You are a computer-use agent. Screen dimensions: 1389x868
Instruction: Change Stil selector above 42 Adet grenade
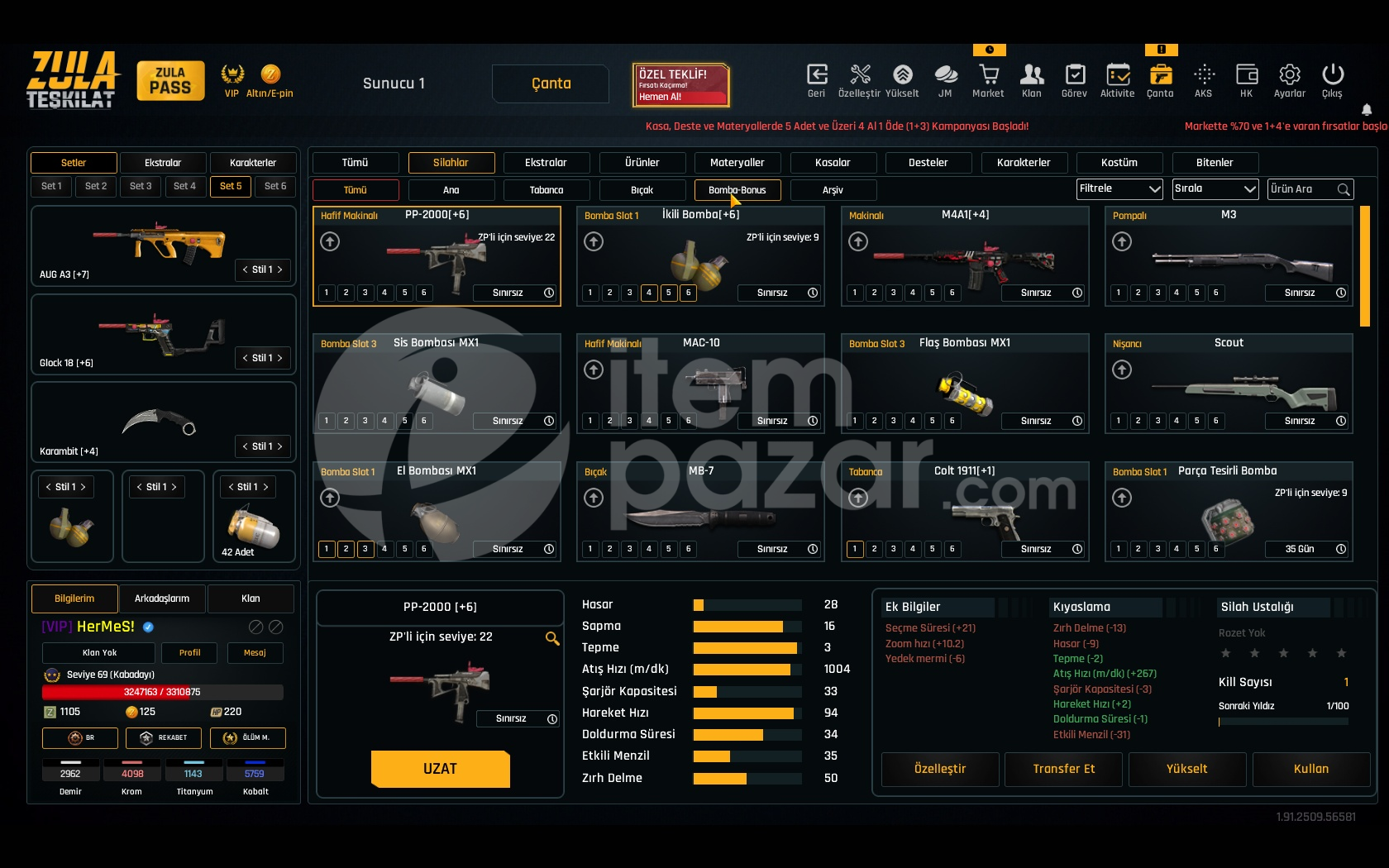click(x=248, y=487)
